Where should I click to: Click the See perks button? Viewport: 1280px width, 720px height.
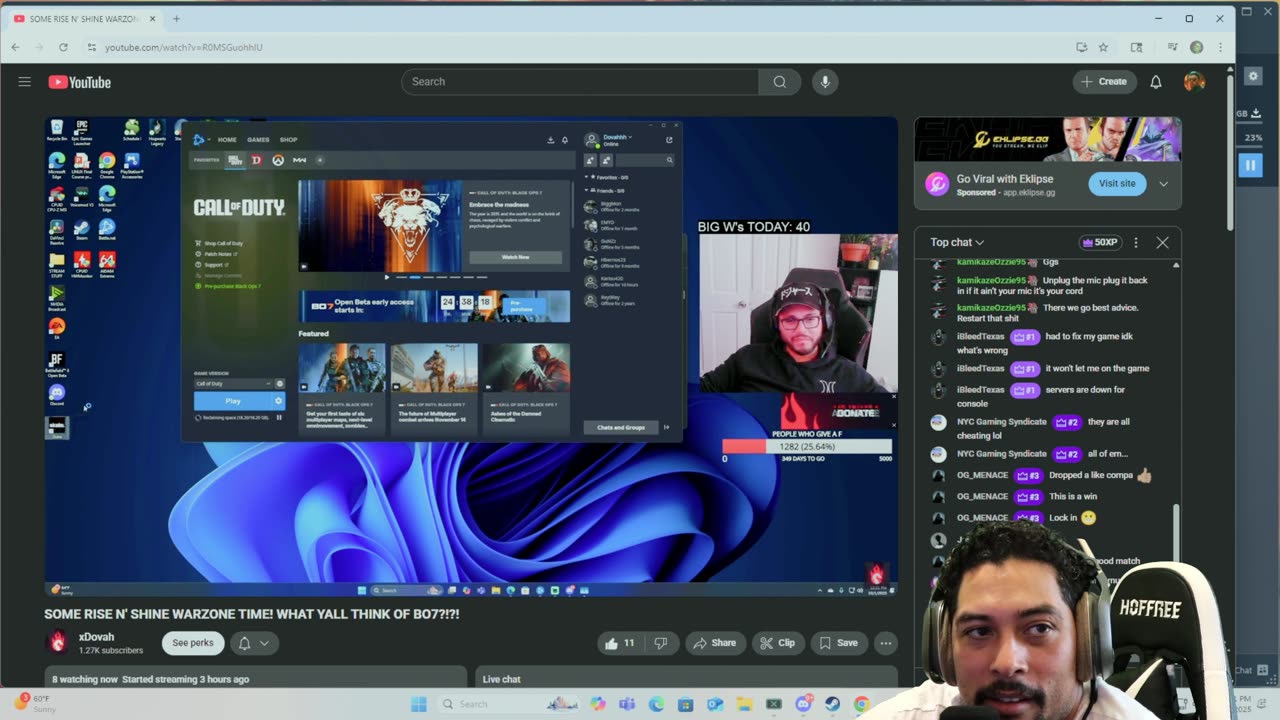point(193,643)
